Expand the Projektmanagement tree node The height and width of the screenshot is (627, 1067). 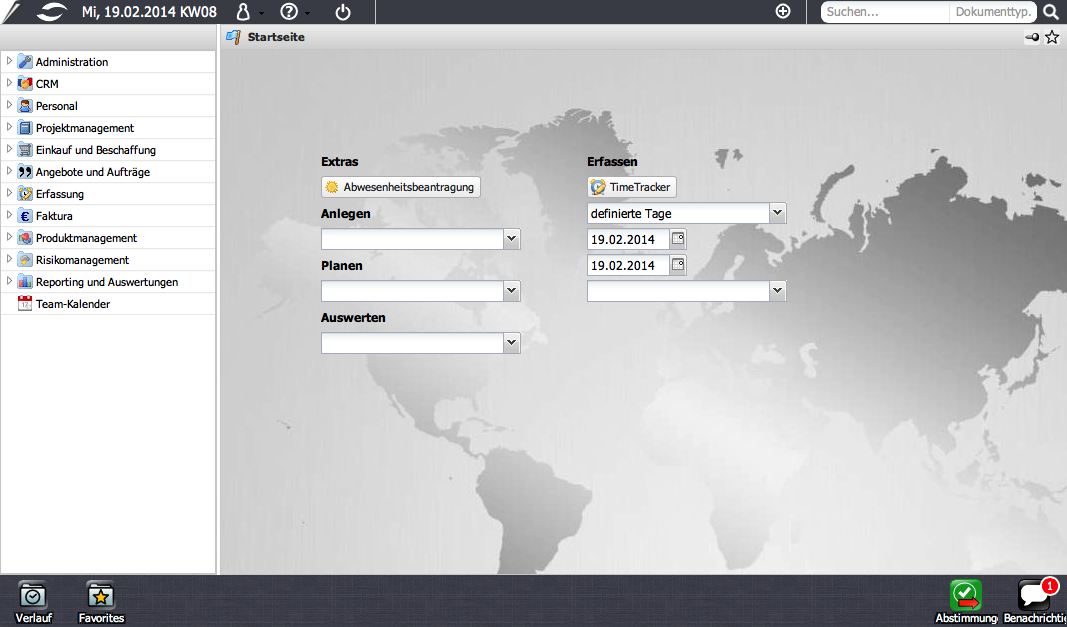pyautogui.click(x=9, y=127)
